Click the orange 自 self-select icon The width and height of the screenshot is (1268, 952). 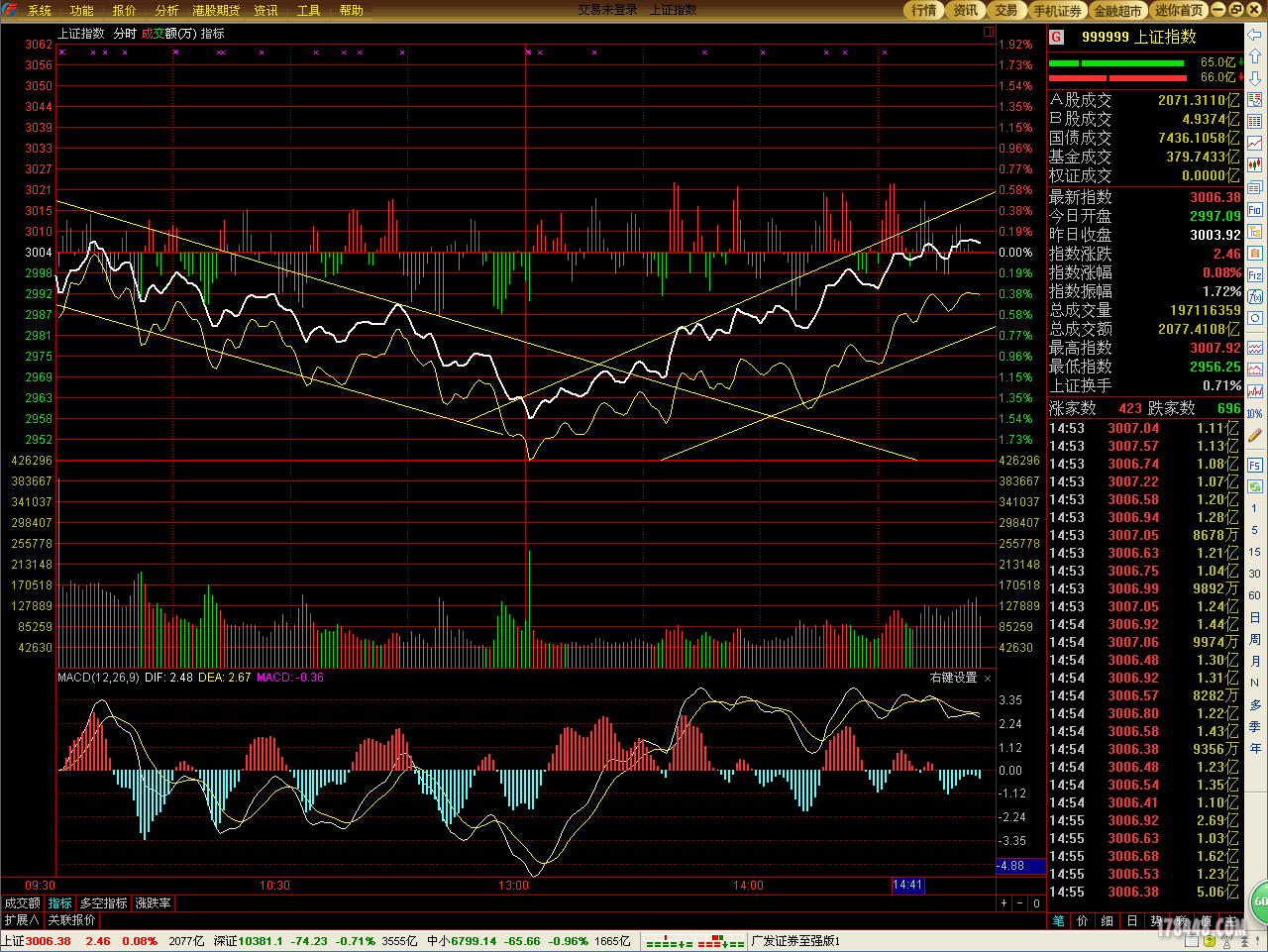(1255, 253)
